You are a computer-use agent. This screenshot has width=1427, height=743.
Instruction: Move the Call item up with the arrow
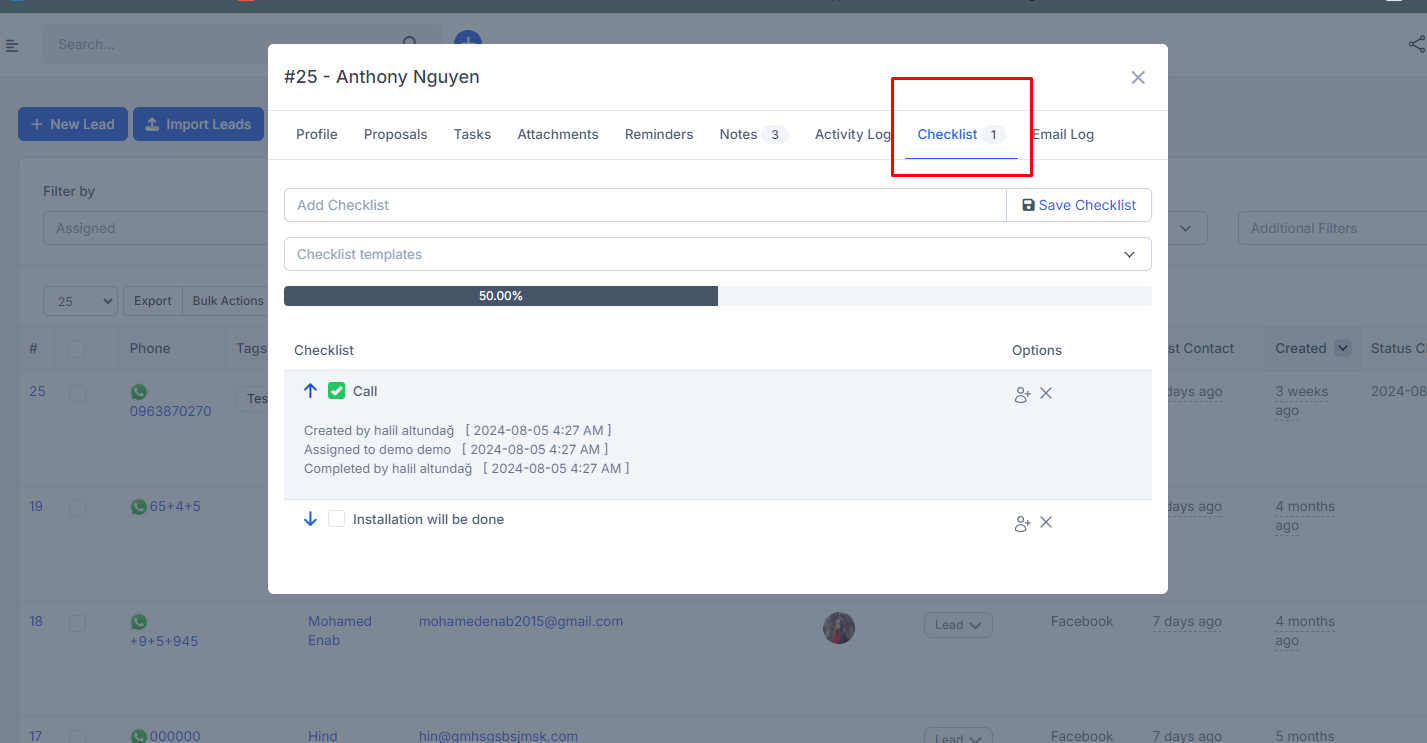click(310, 391)
